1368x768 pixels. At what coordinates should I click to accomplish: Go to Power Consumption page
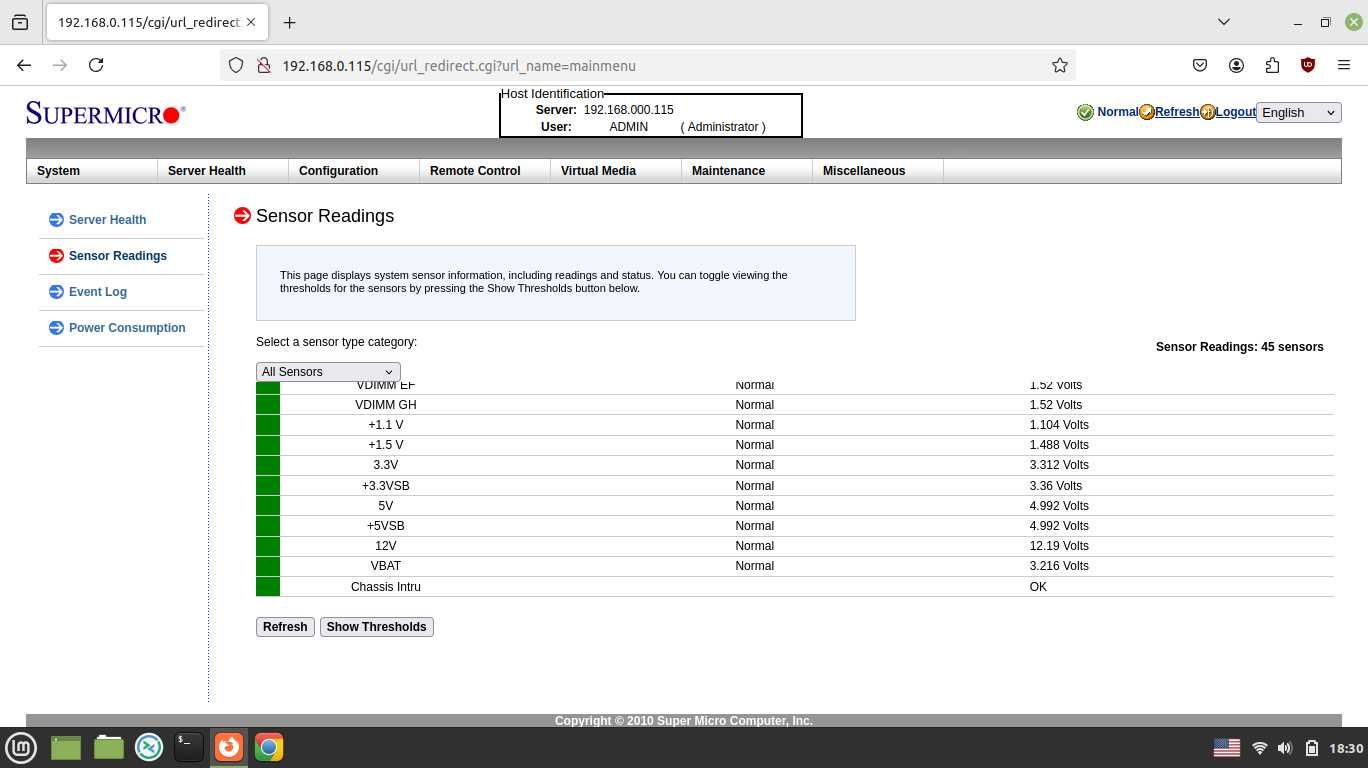tap(127, 328)
